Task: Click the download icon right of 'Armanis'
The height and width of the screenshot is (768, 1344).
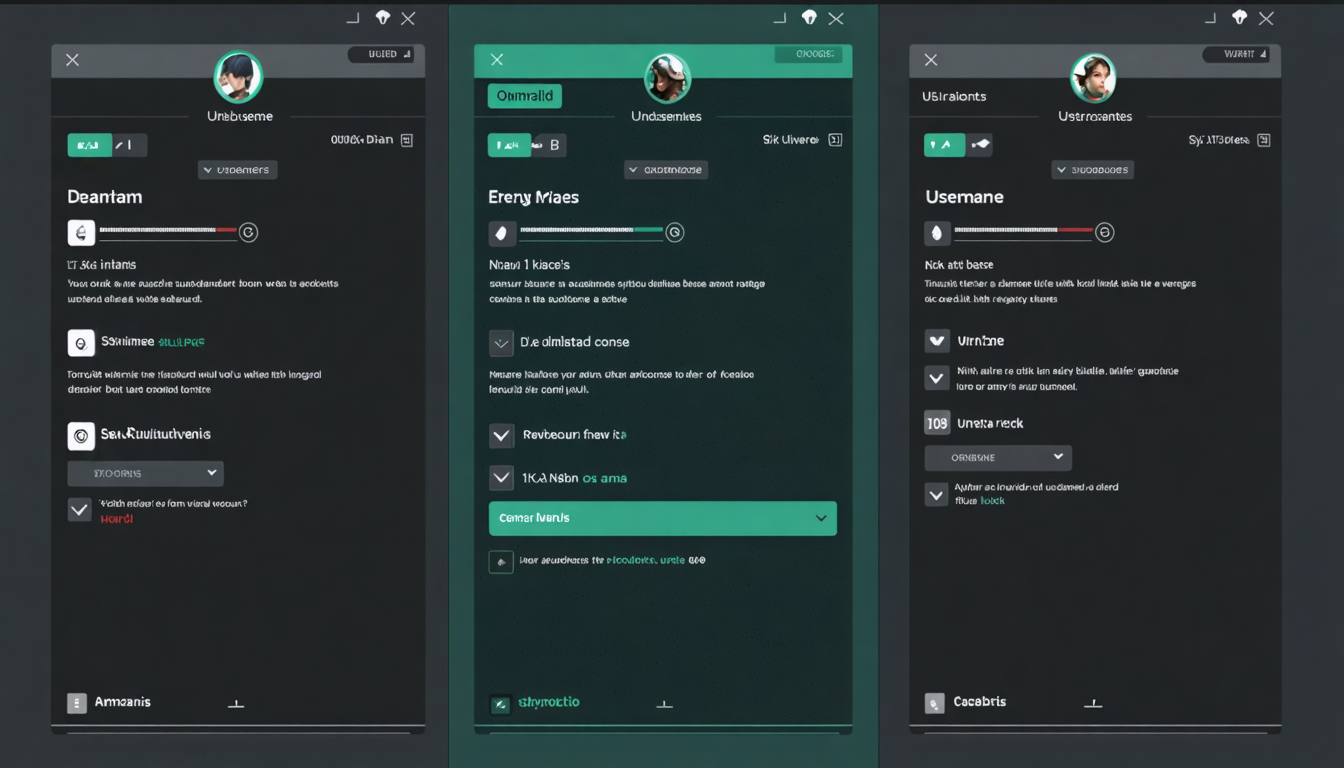Action: 236,703
